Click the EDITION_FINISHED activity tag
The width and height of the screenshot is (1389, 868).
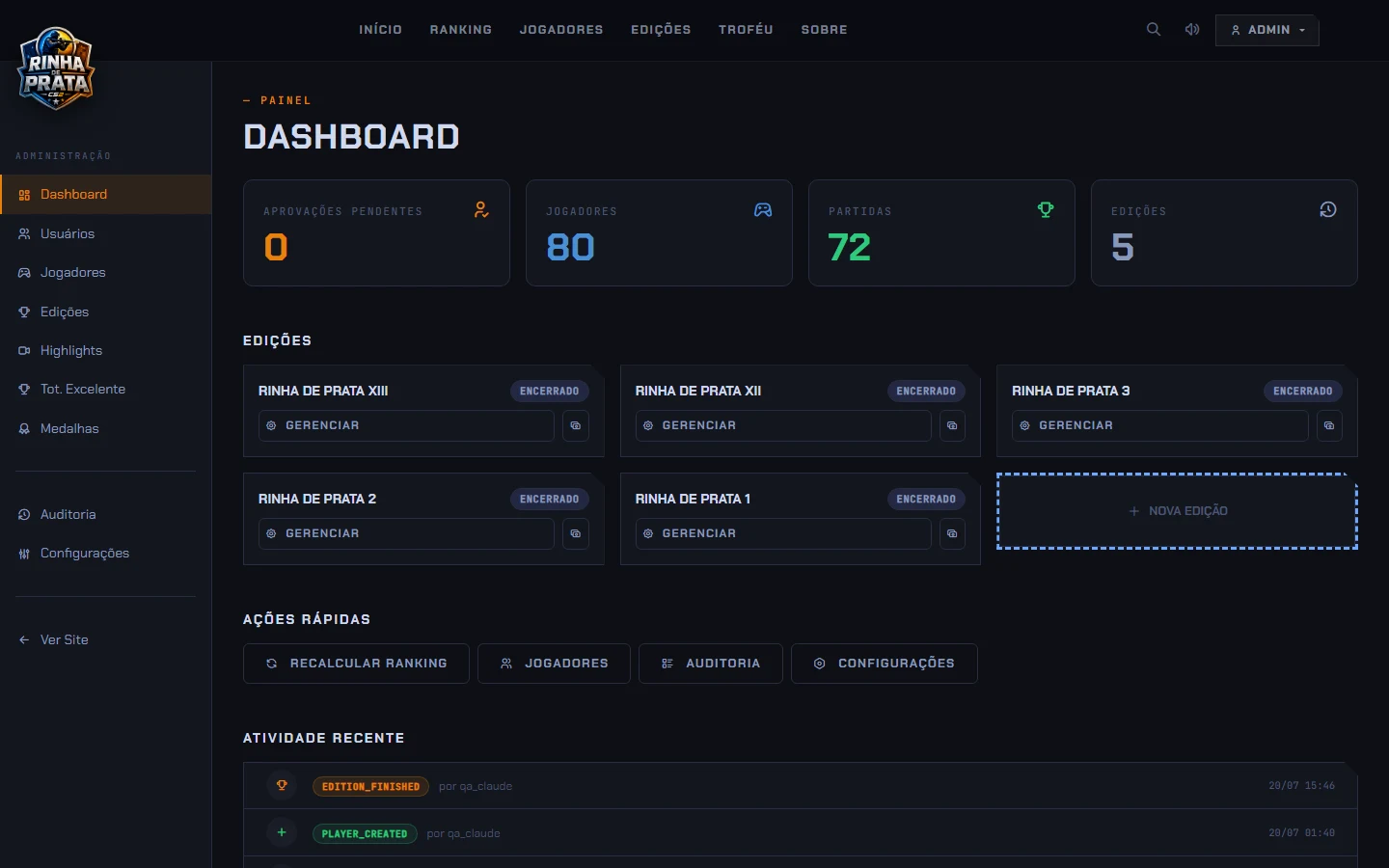click(x=370, y=786)
